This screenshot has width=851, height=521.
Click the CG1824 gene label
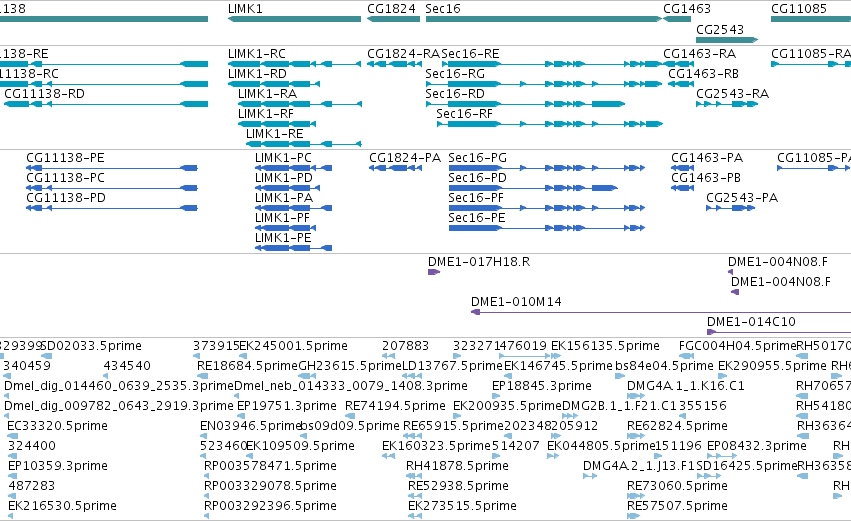pos(391,9)
